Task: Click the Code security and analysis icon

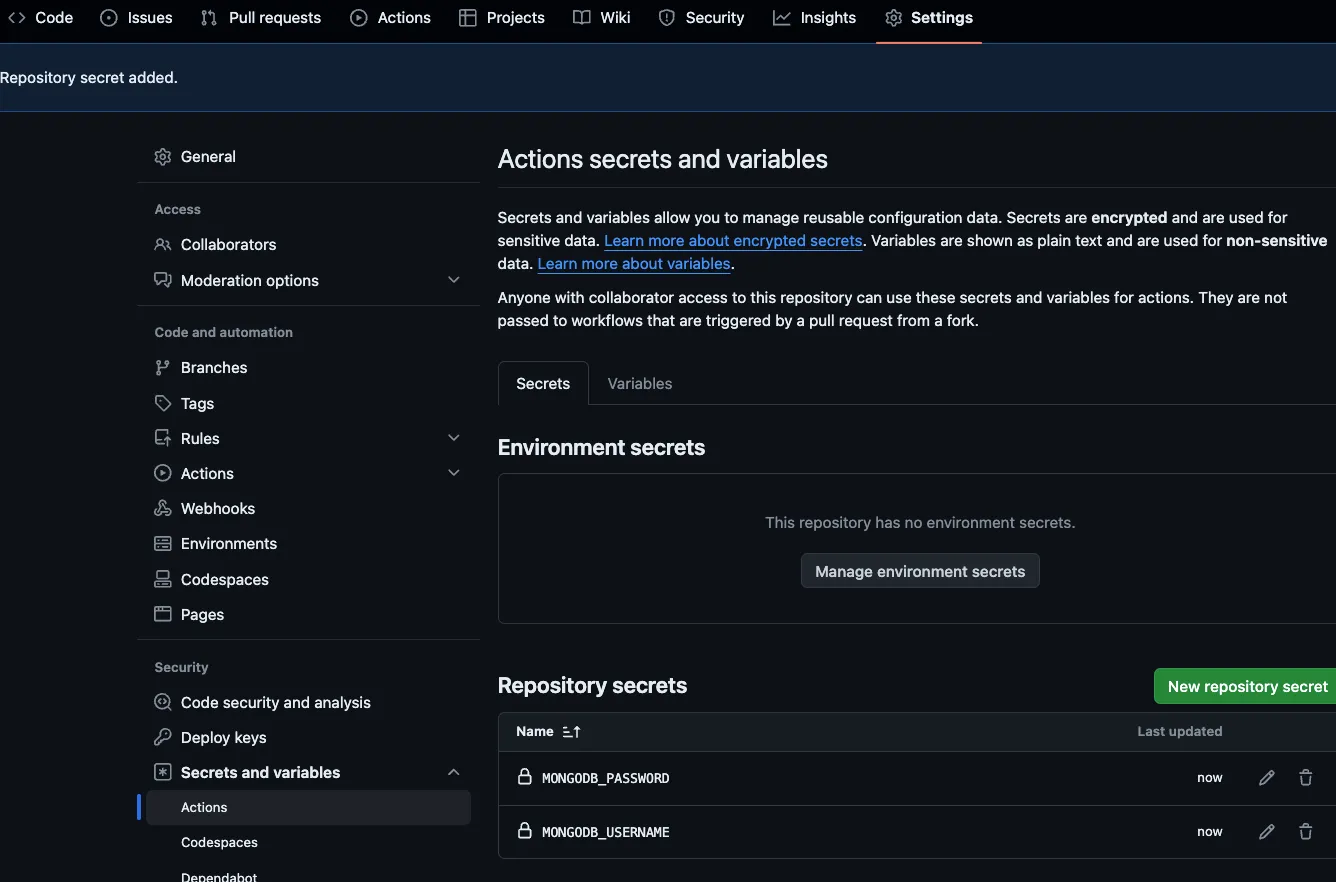Action: click(163, 703)
